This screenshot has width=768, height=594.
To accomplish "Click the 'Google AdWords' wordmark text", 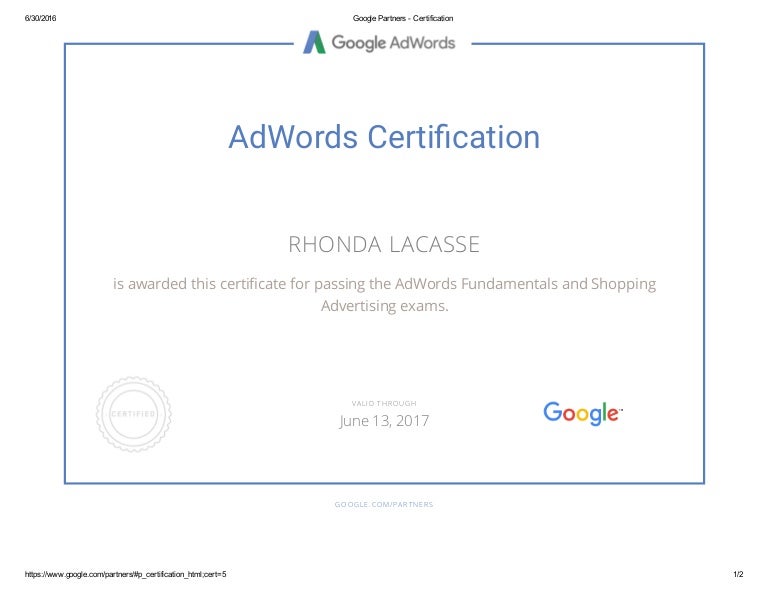I will click(x=393, y=43).
